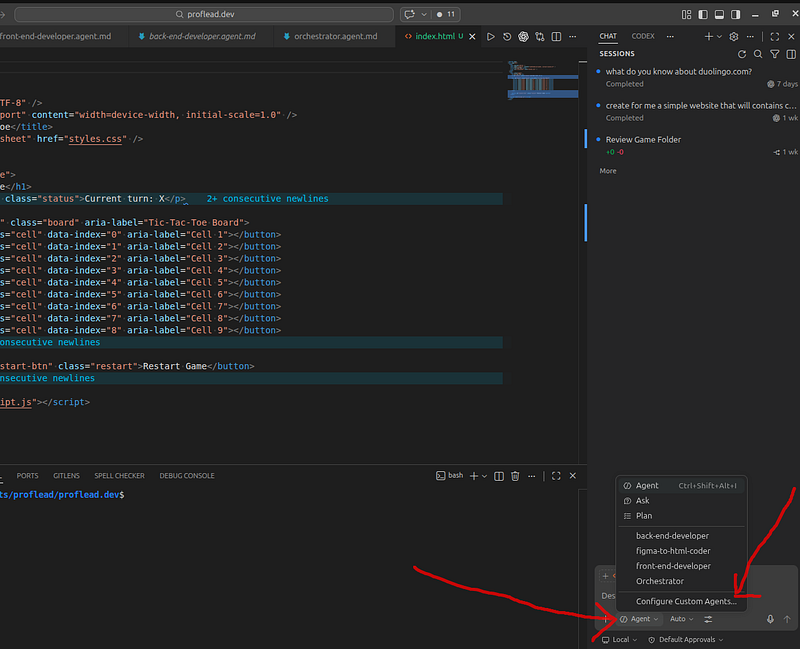Choose figma-to-html-coder custom agent
Image resolution: width=800 pixels, height=649 pixels.
point(681,551)
